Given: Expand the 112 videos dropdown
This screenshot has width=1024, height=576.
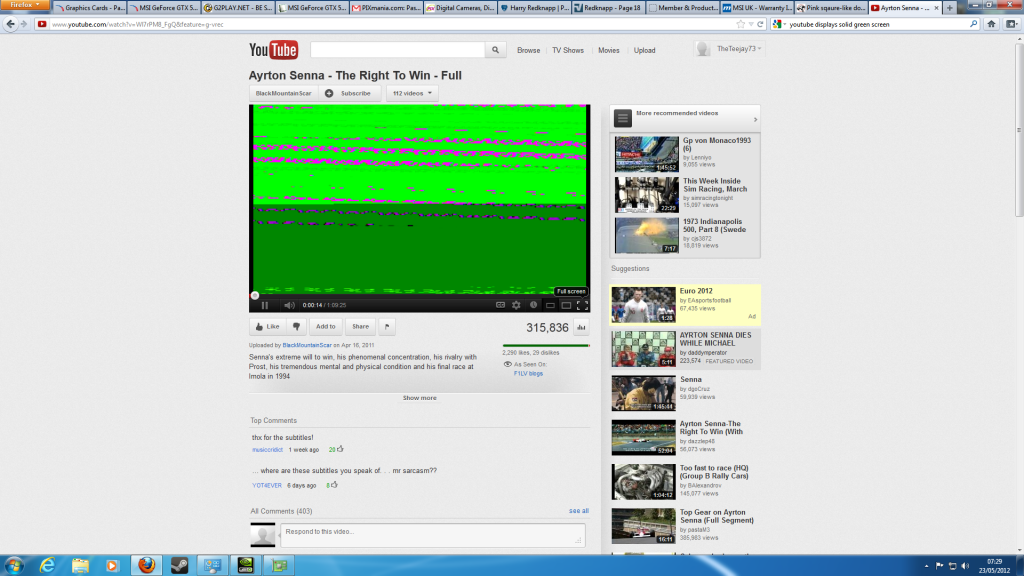Looking at the screenshot, I should click(411, 93).
